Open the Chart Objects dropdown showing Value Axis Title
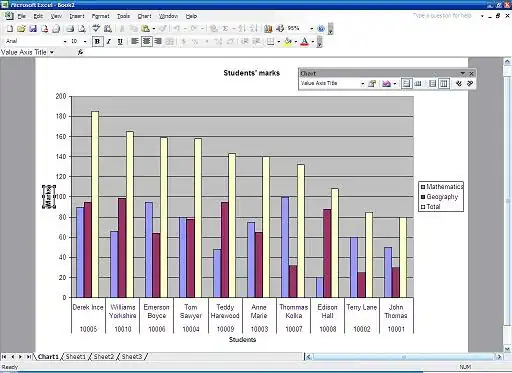 click(332, 83)
